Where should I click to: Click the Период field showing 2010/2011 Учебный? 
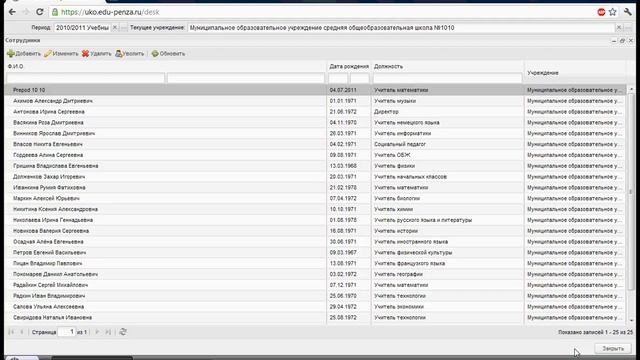pos(82,28)
